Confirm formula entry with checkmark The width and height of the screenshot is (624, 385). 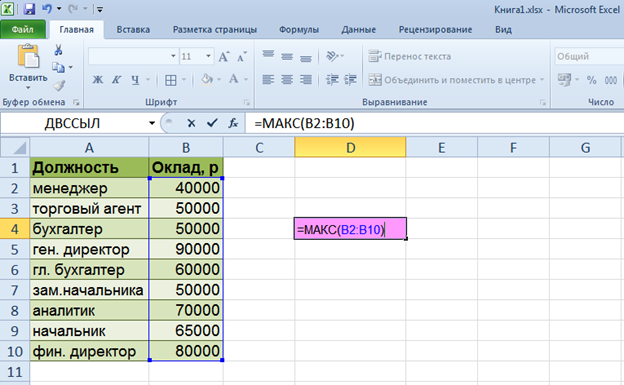point(212,123)
